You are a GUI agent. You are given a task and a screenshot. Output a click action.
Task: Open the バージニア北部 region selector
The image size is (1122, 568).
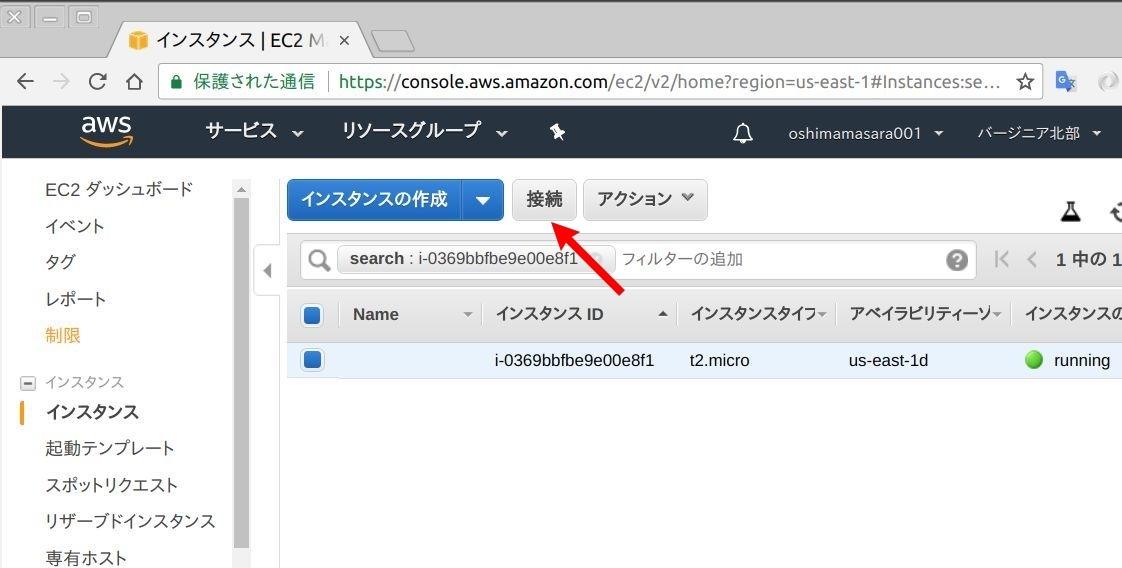tap(1039, 133)
